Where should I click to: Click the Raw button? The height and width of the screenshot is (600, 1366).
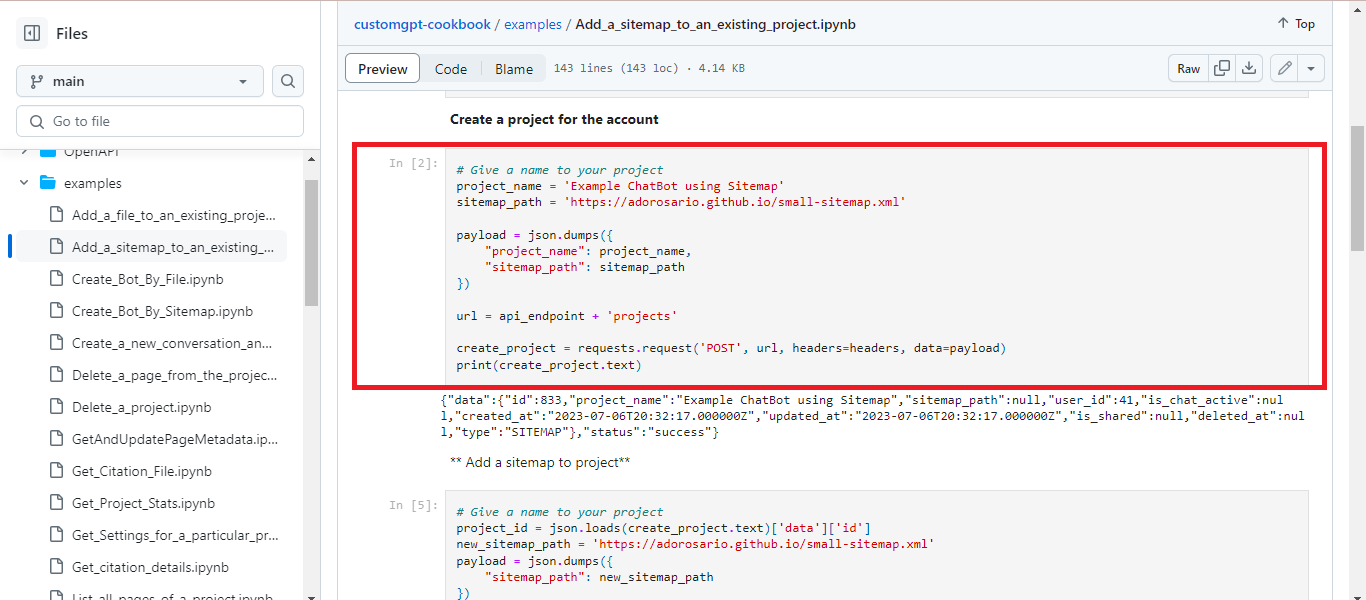click(x=1188, y=68)
